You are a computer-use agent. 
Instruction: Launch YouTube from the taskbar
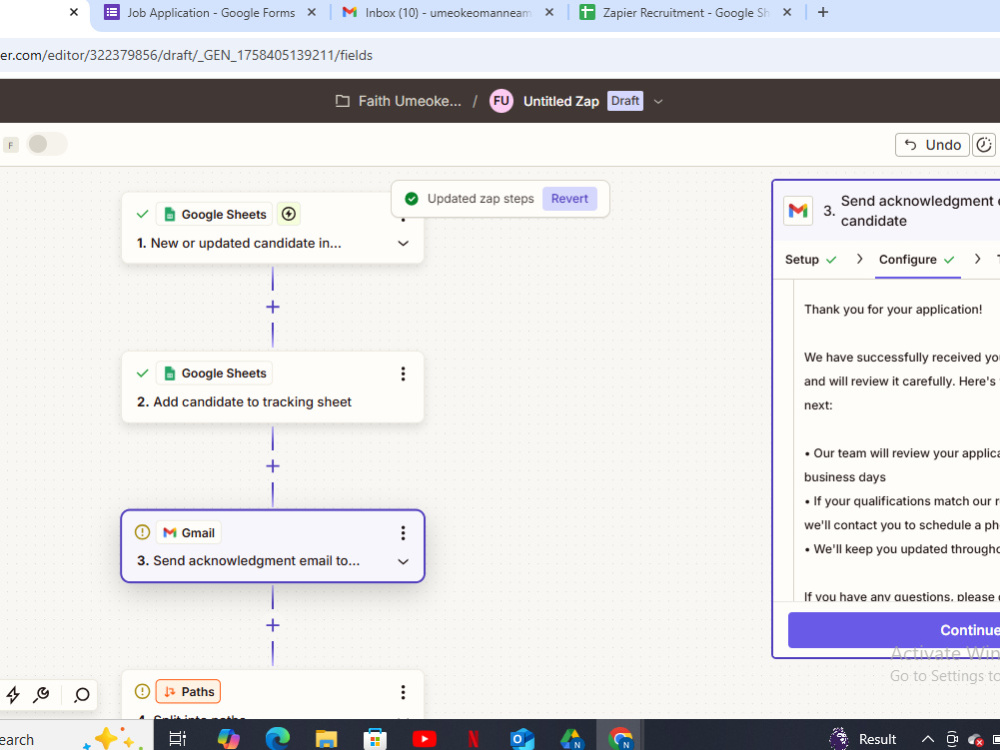point(424,739)
